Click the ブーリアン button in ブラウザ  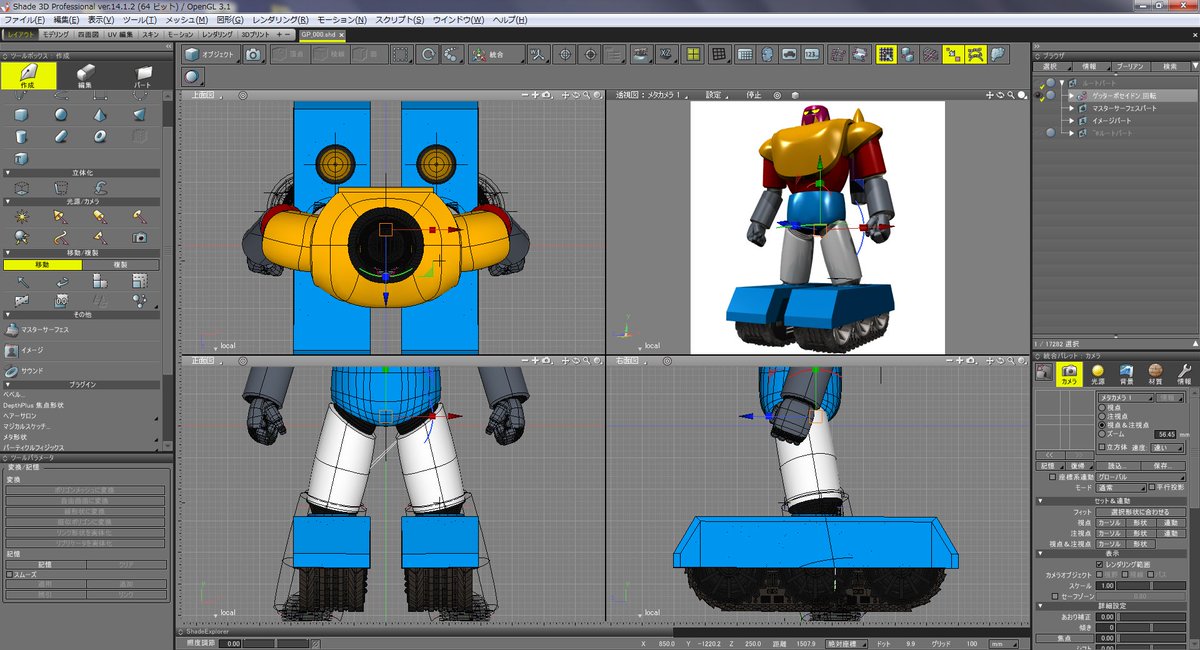point(1129,66)
